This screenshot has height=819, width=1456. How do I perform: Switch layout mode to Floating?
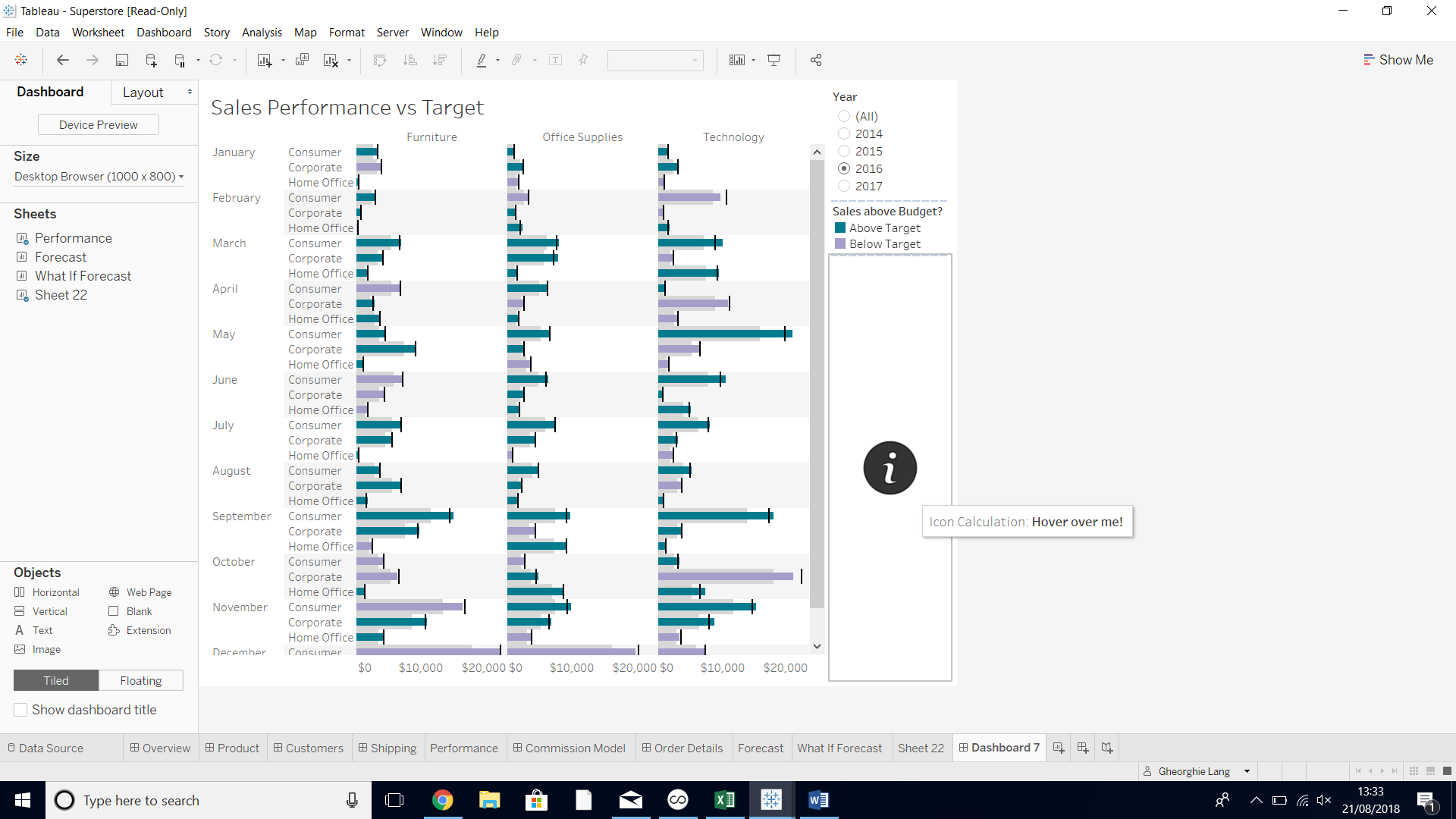pos(140,680)
